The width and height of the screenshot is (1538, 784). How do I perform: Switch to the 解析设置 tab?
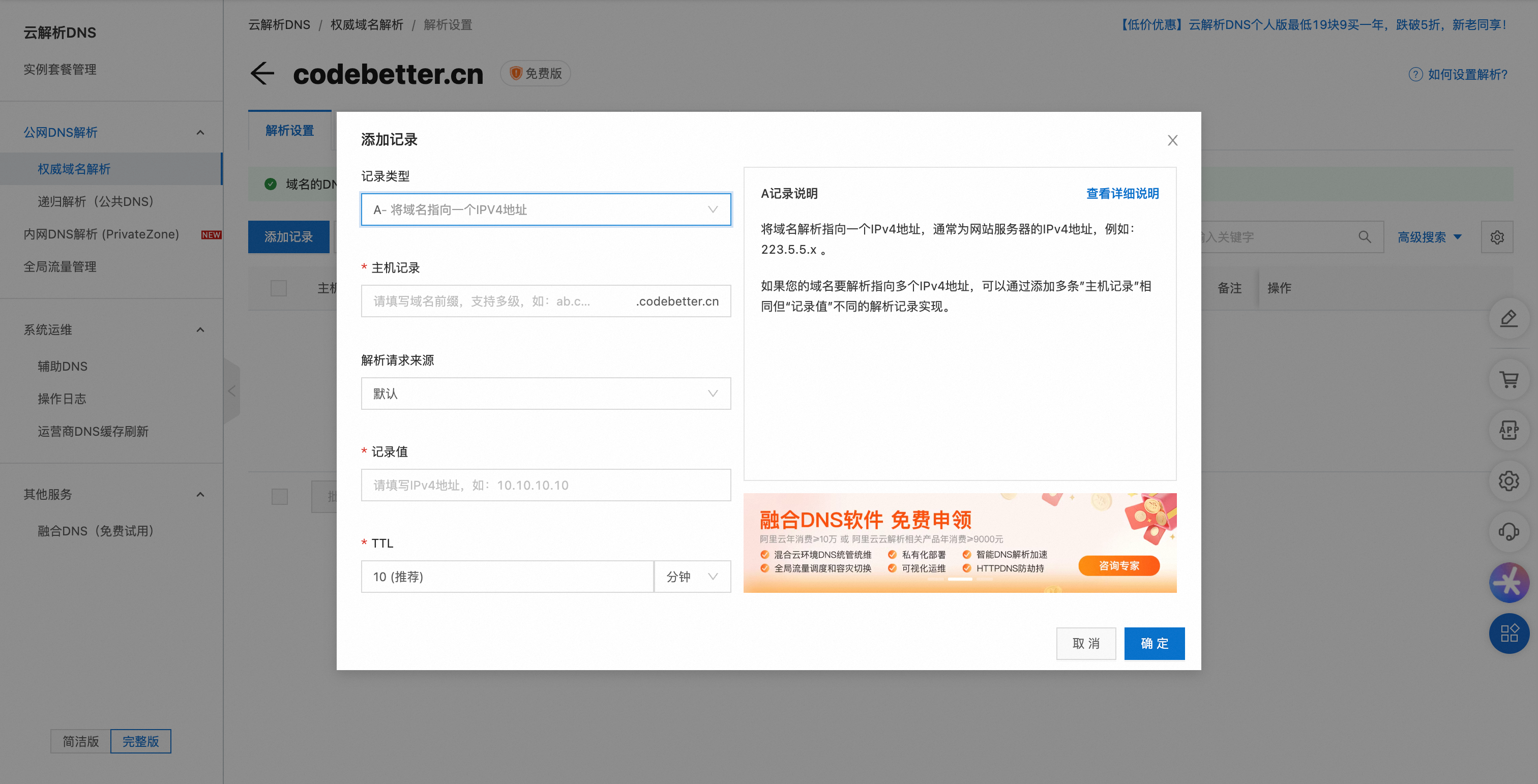click(x=289, y=131)
